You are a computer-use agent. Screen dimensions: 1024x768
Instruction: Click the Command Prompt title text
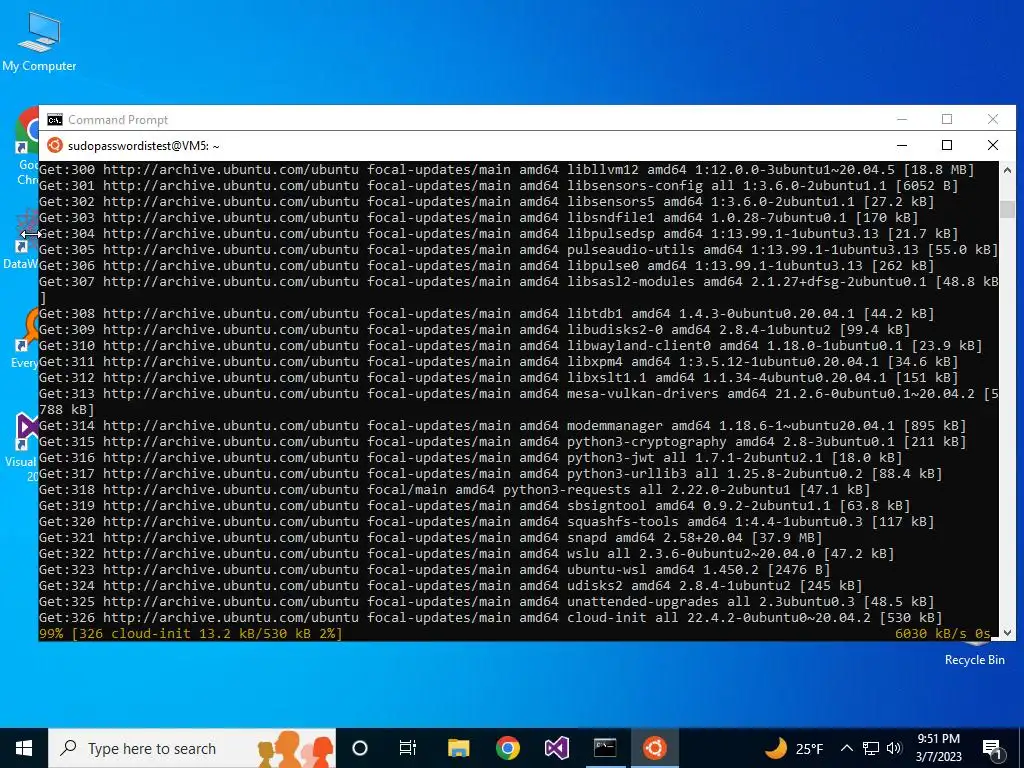[118, 120]
